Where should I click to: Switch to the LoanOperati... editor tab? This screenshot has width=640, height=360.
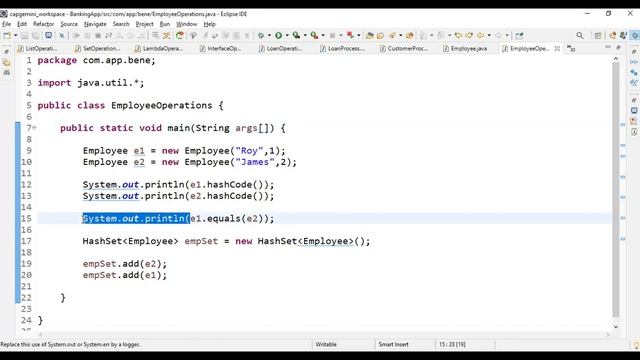click(280, 49)
